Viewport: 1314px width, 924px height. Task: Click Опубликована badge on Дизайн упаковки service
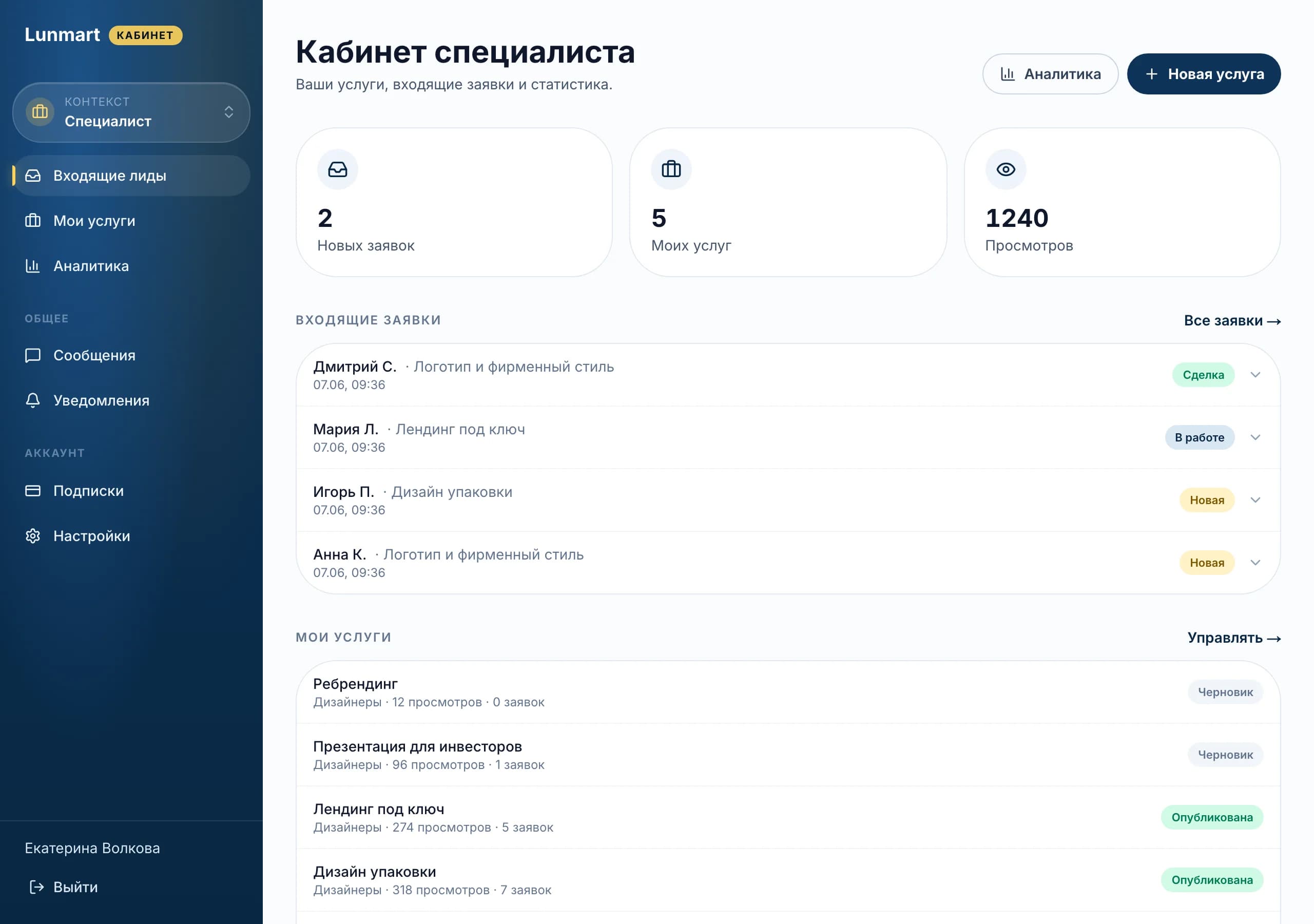1211,880
